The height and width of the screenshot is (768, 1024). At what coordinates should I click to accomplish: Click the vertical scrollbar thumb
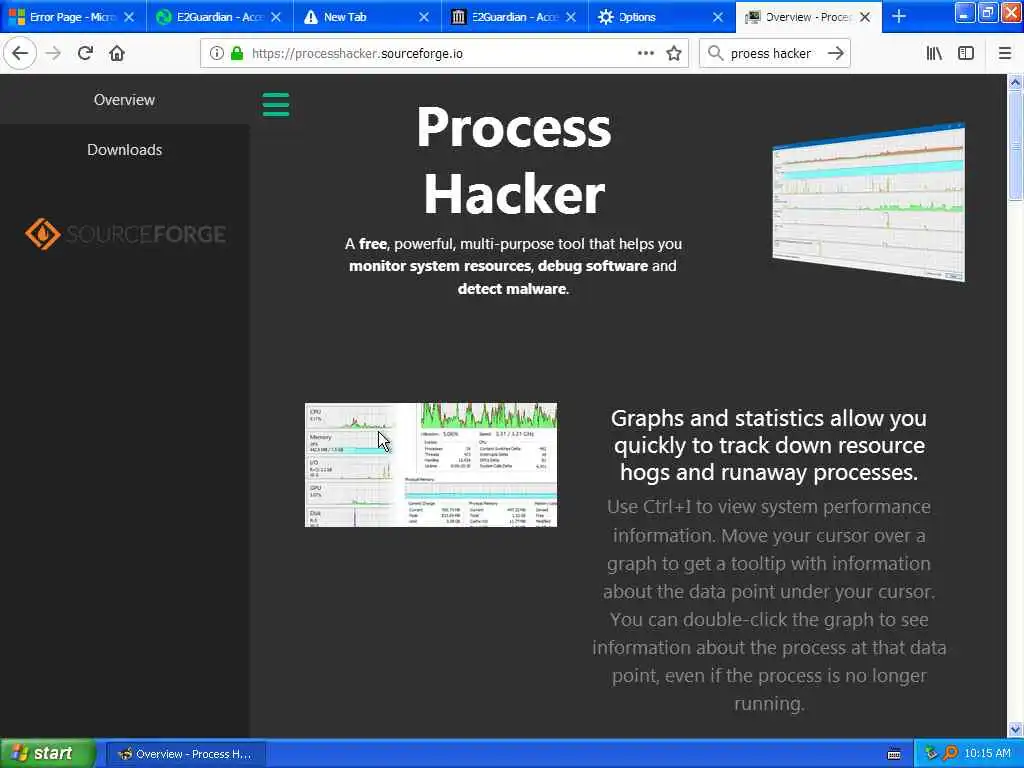tap(1015, 145)
